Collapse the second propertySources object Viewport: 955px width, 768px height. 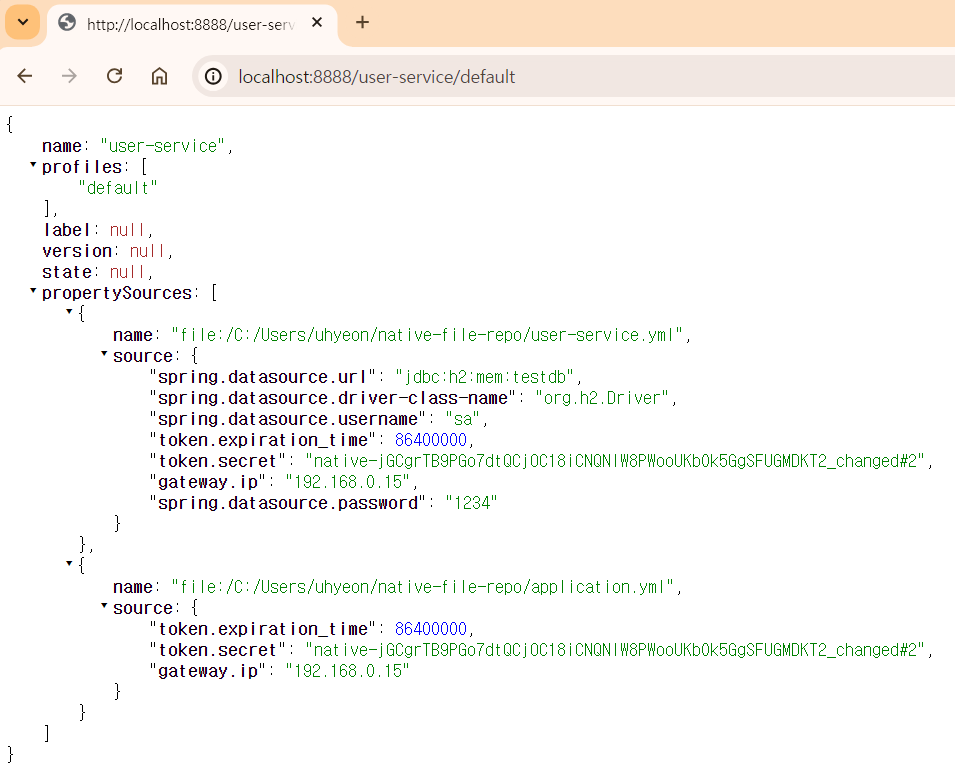69,563
